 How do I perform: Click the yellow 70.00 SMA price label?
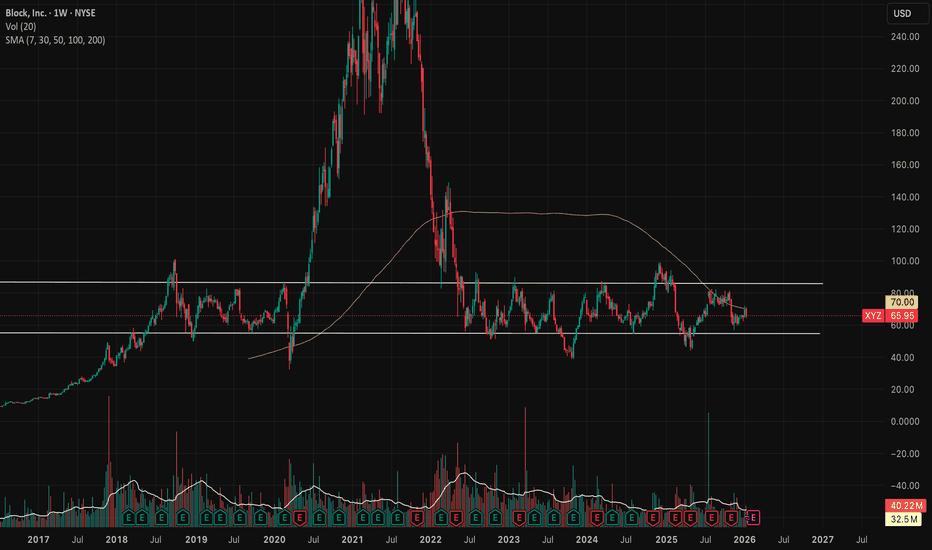[x=904, y=302]
